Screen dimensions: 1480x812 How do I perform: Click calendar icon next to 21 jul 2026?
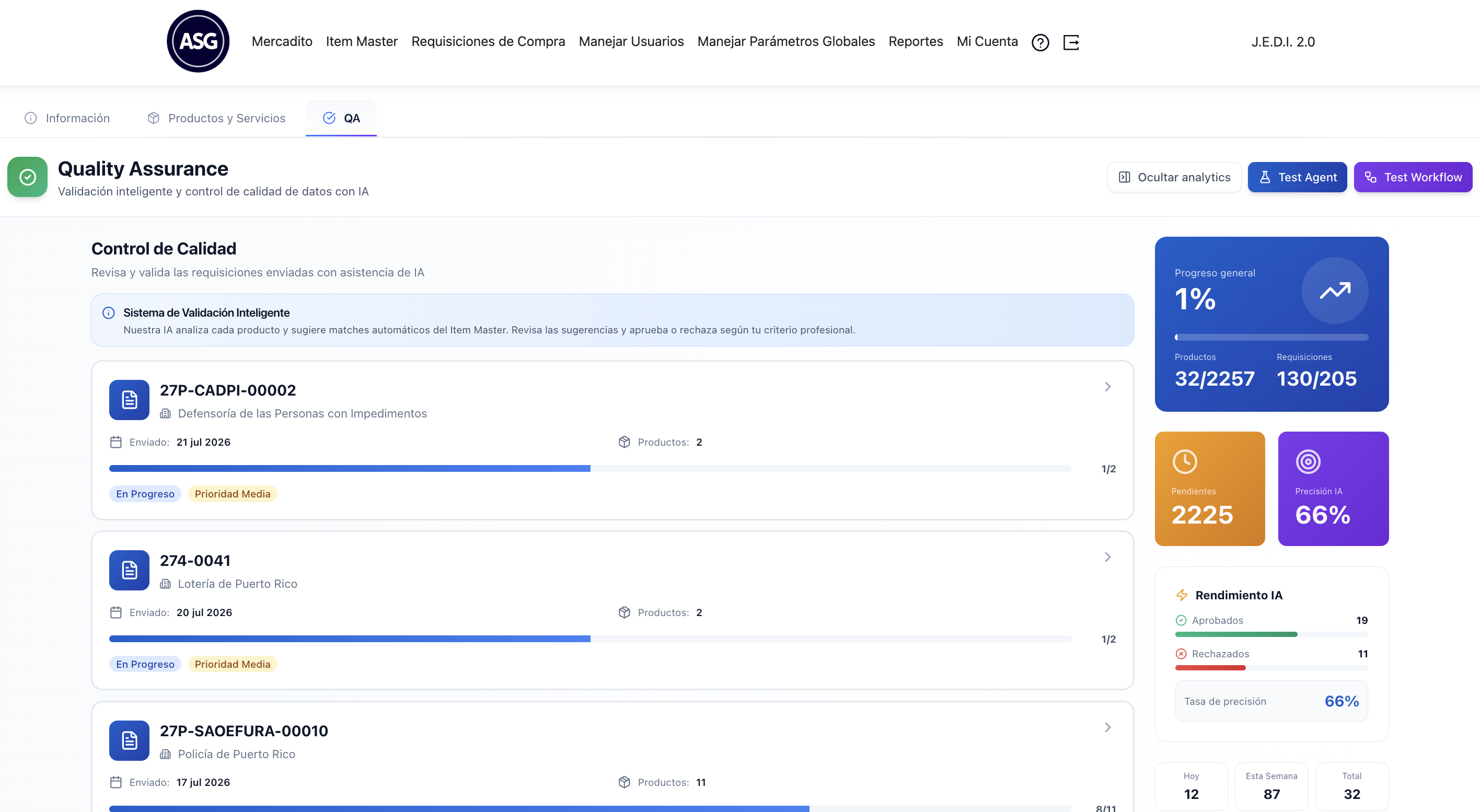[115, 442]
